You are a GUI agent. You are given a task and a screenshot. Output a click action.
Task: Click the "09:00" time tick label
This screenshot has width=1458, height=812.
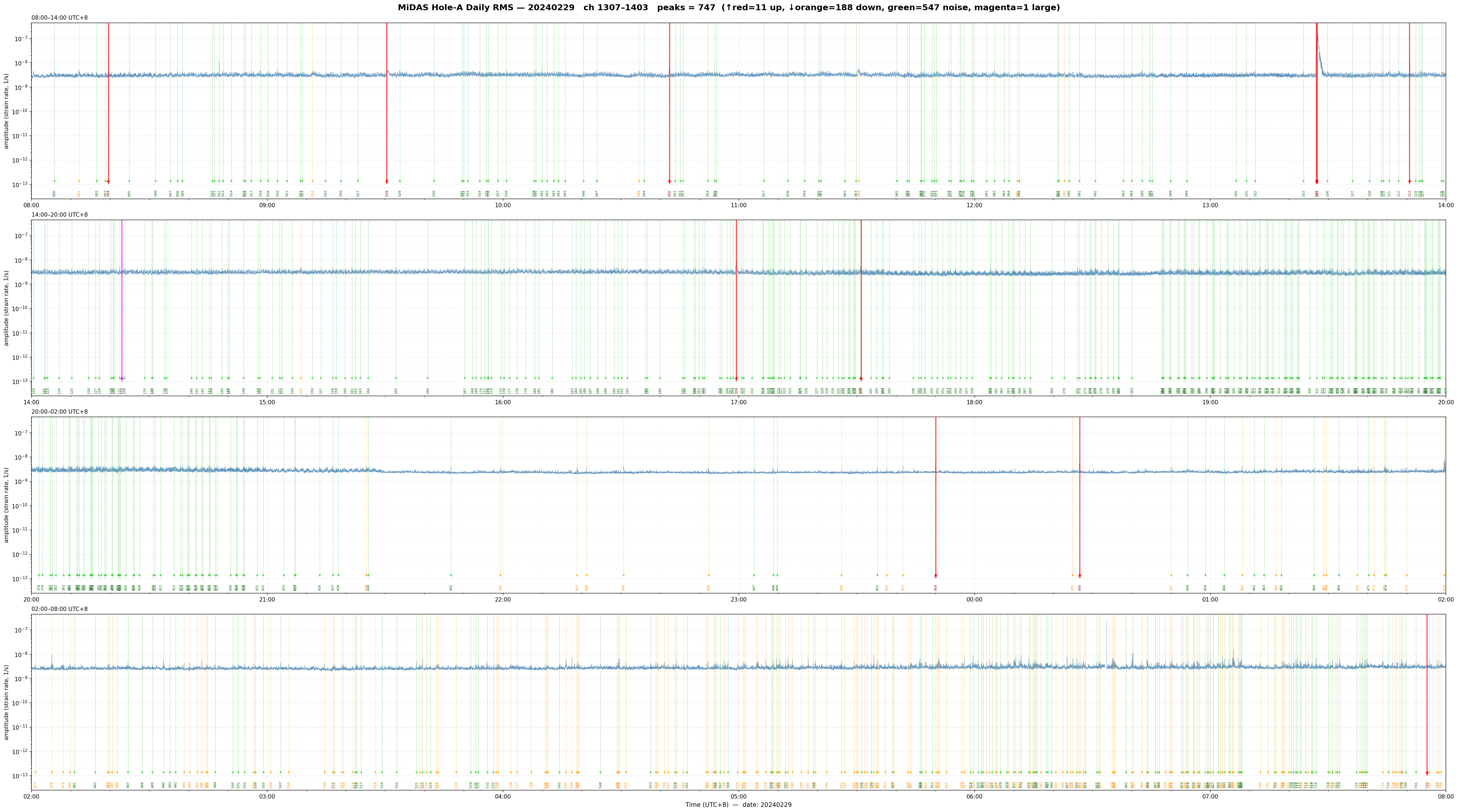(x=267, y=205)
